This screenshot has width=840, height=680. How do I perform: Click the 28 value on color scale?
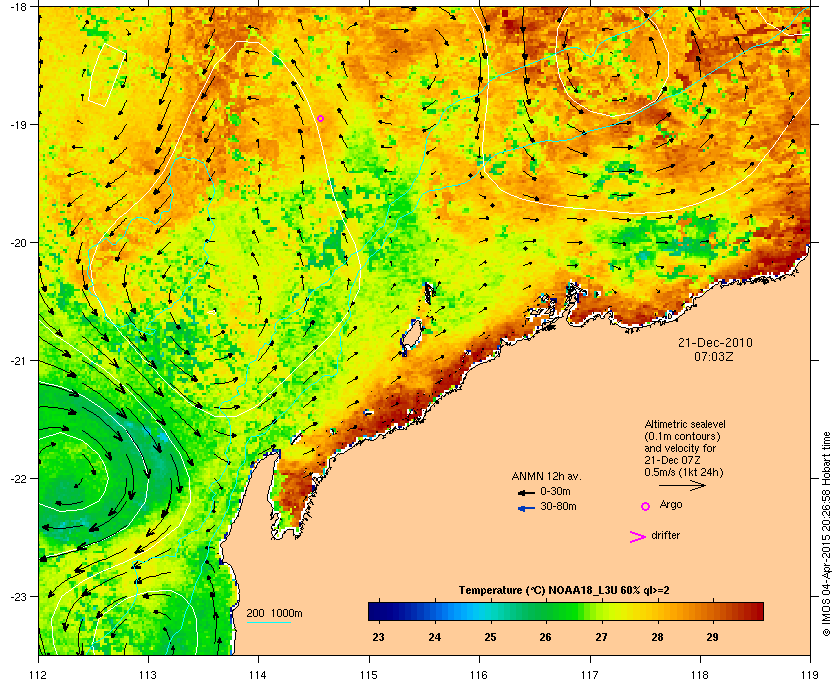(657, 637)
